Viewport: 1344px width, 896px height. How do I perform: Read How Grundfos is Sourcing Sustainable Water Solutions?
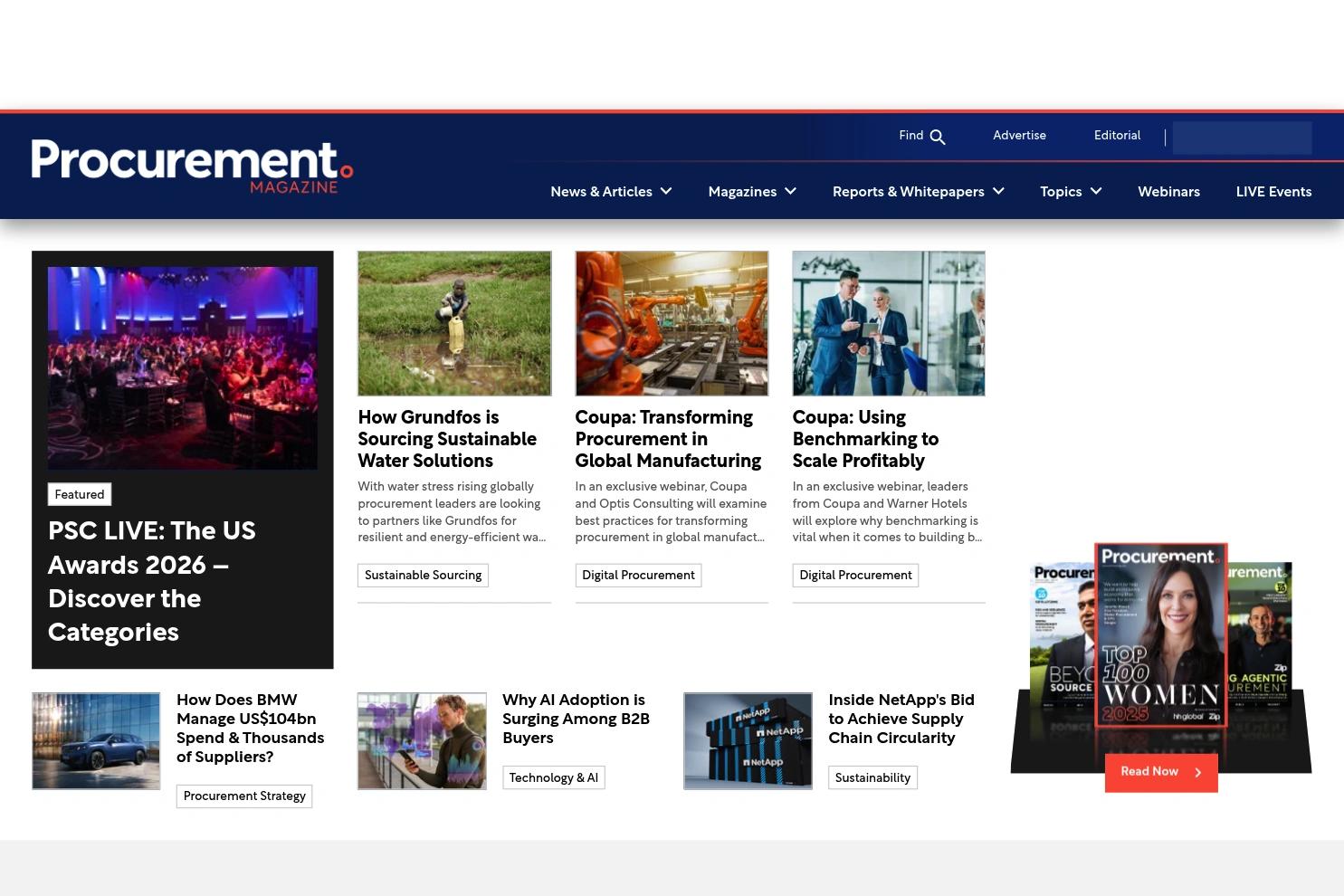[x=447, y=439]
